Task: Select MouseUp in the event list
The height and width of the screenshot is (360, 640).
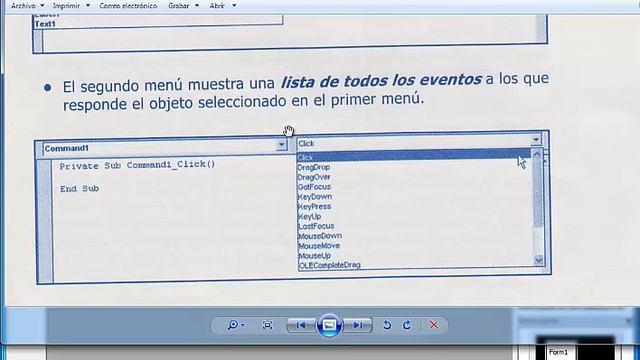Action: [x=314, y=256]
